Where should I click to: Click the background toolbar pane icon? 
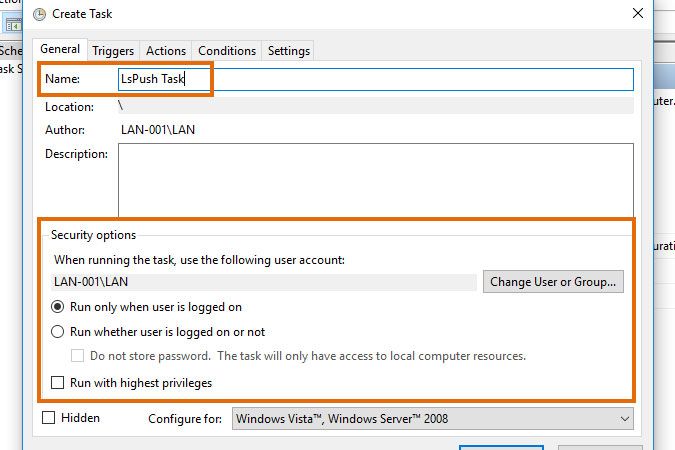pyautogui.click(x=16, y=23)
